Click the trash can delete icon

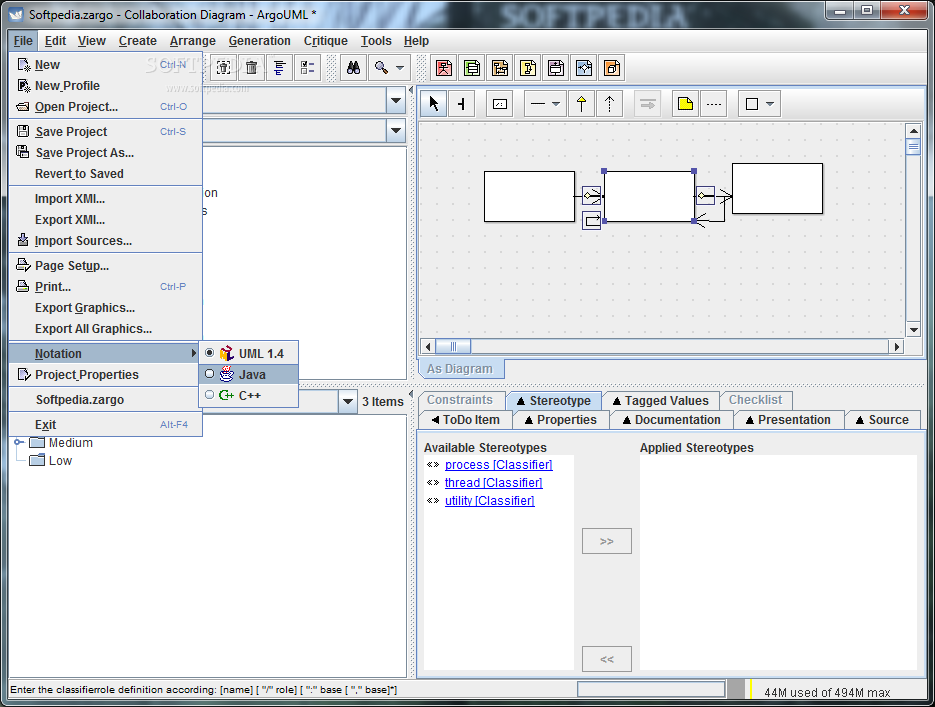pos(251,68)
